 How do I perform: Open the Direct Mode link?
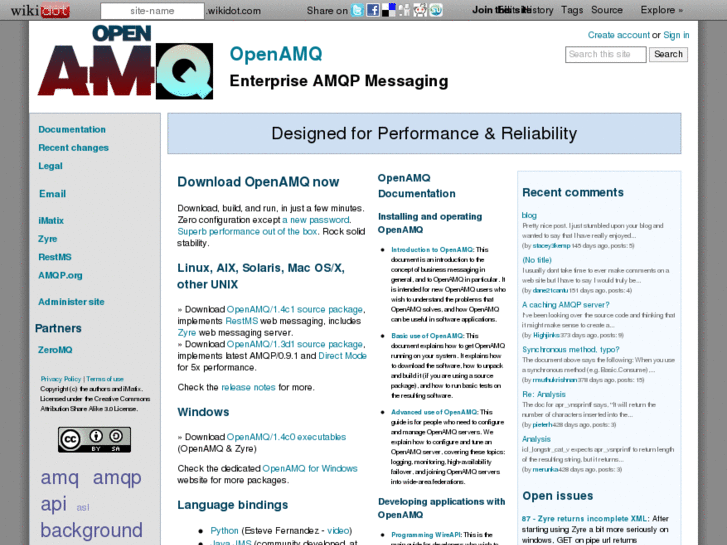pyautogui.click(x=343, y=356)
